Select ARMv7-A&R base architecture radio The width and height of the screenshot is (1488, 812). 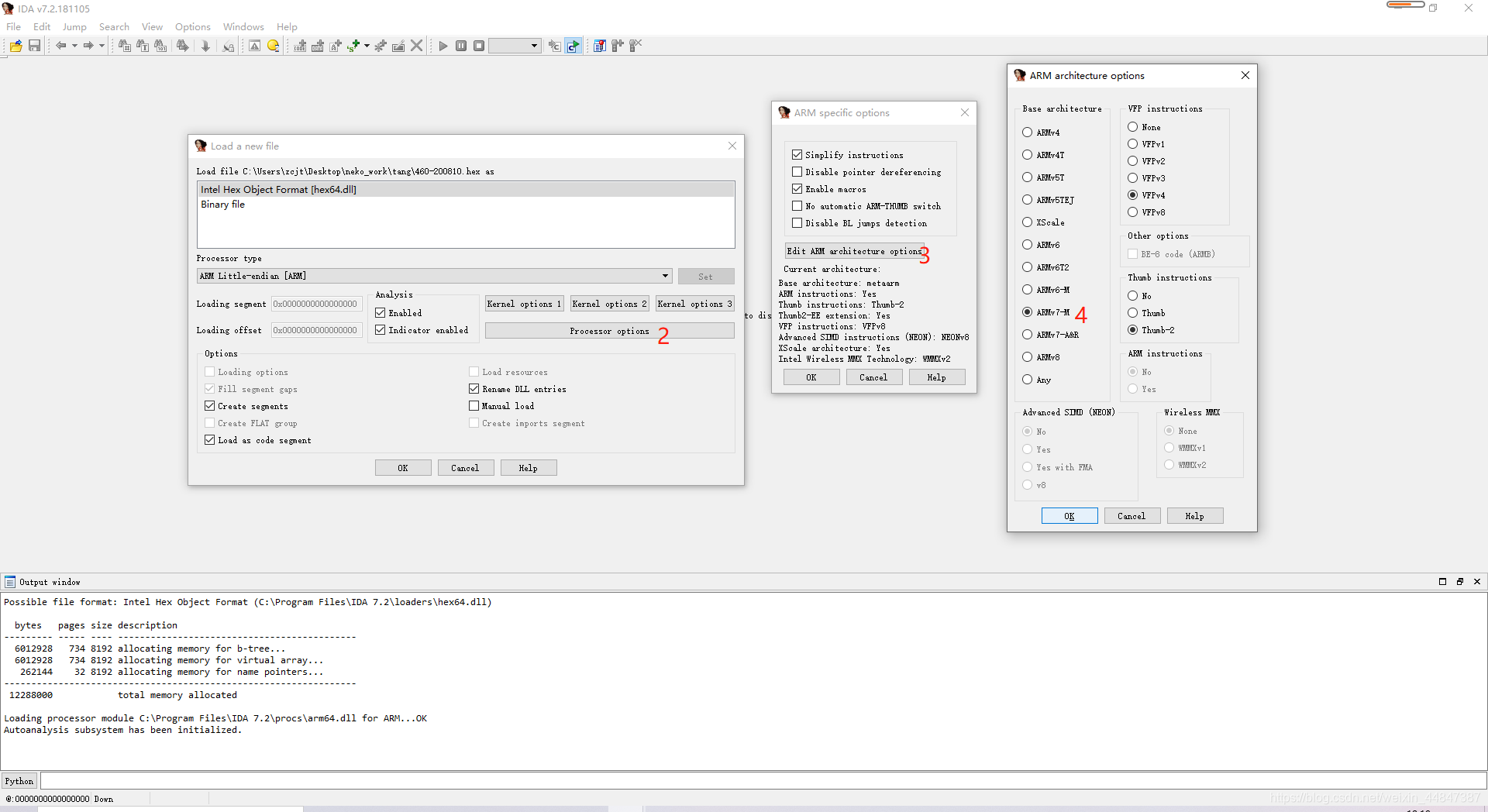1027,335
